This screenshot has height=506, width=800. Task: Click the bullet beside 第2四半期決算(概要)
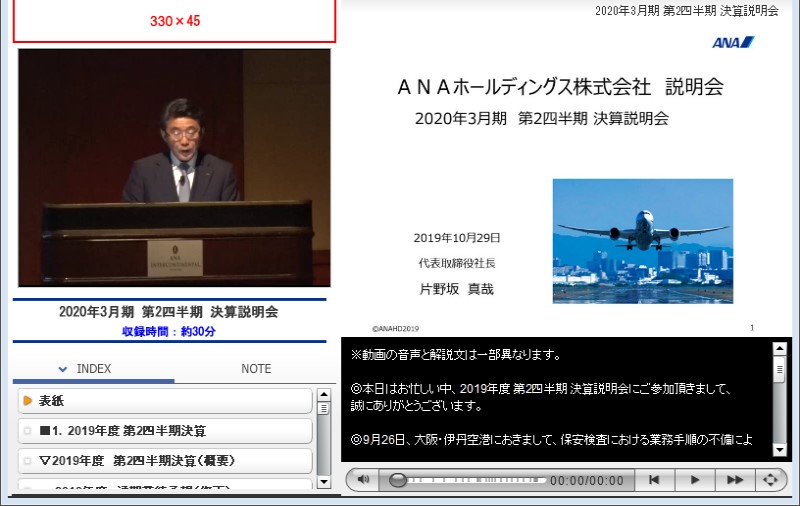[x=28, y=461]
